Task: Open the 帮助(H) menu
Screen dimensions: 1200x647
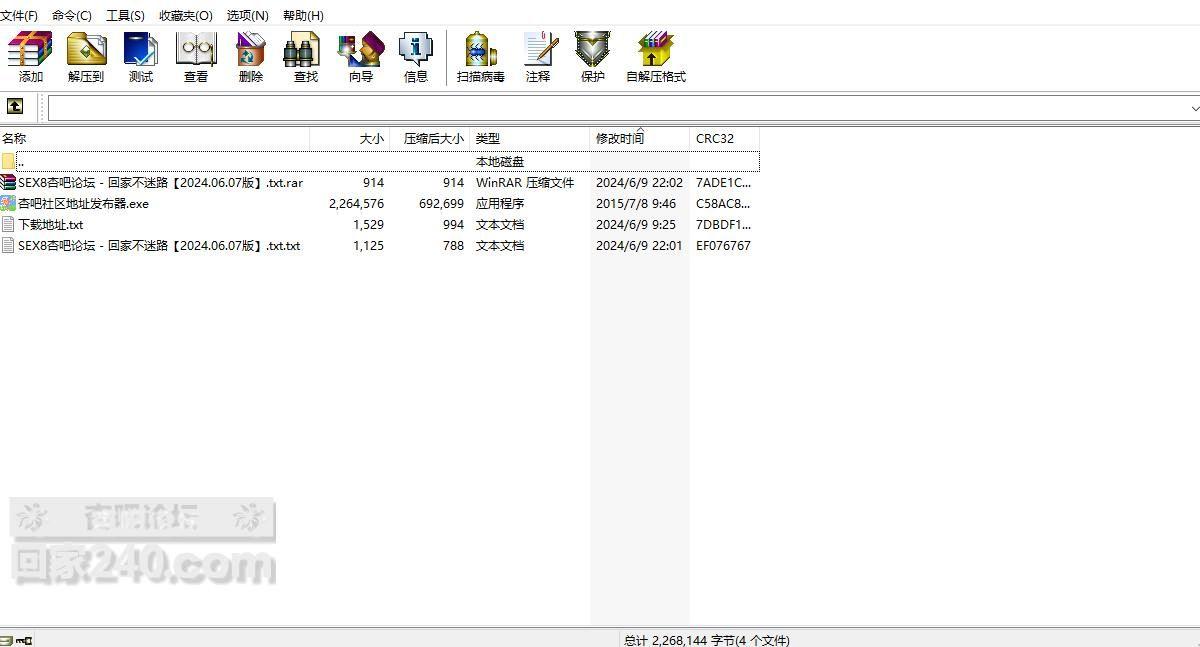Action: (x=303, y=15)
